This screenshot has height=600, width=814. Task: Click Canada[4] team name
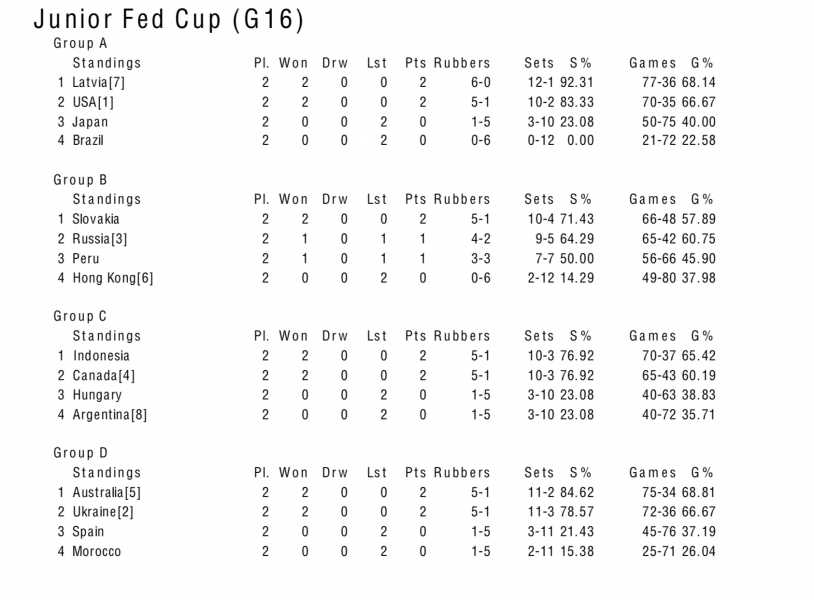103,376
